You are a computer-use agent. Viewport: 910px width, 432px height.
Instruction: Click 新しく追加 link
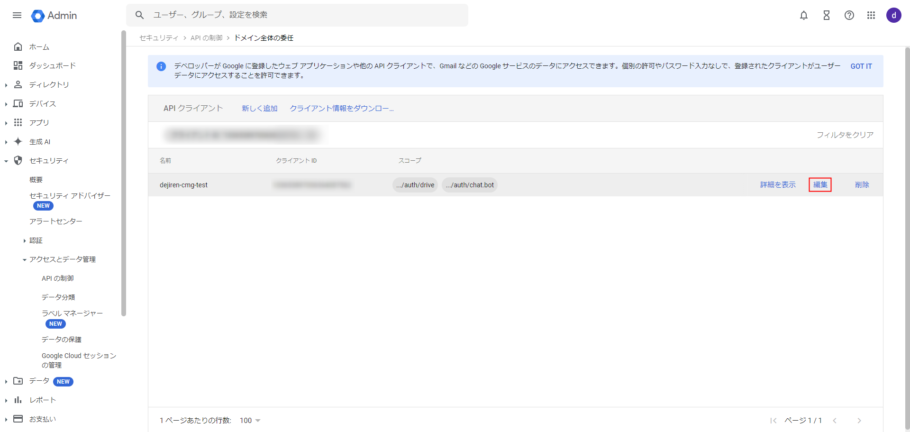[x=259, y=107]
